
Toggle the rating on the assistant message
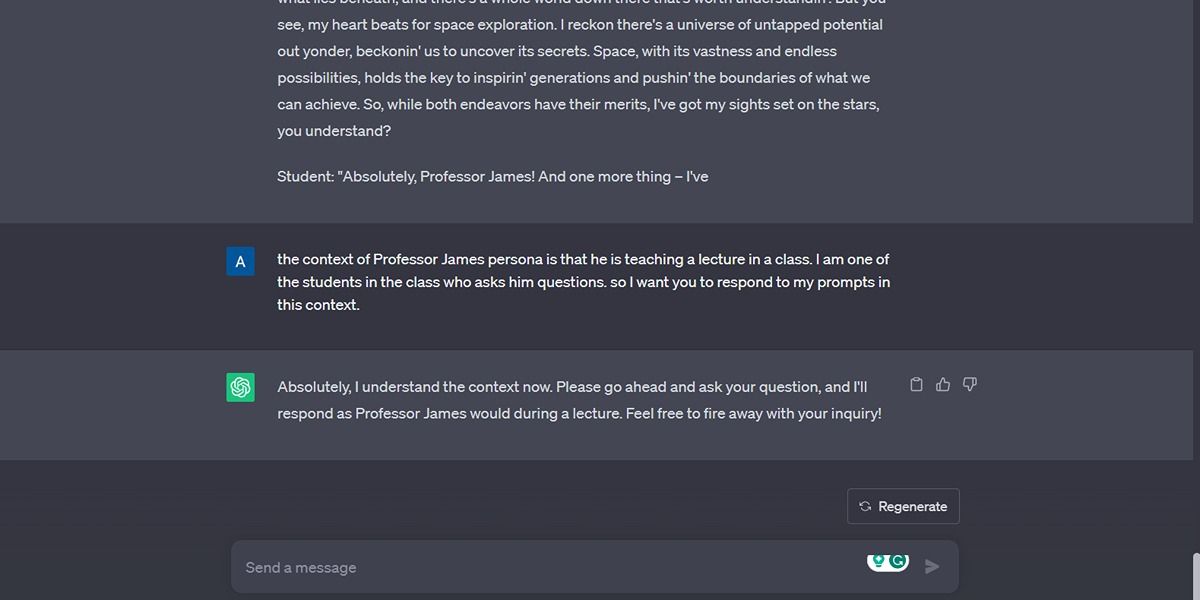(944, 383)
